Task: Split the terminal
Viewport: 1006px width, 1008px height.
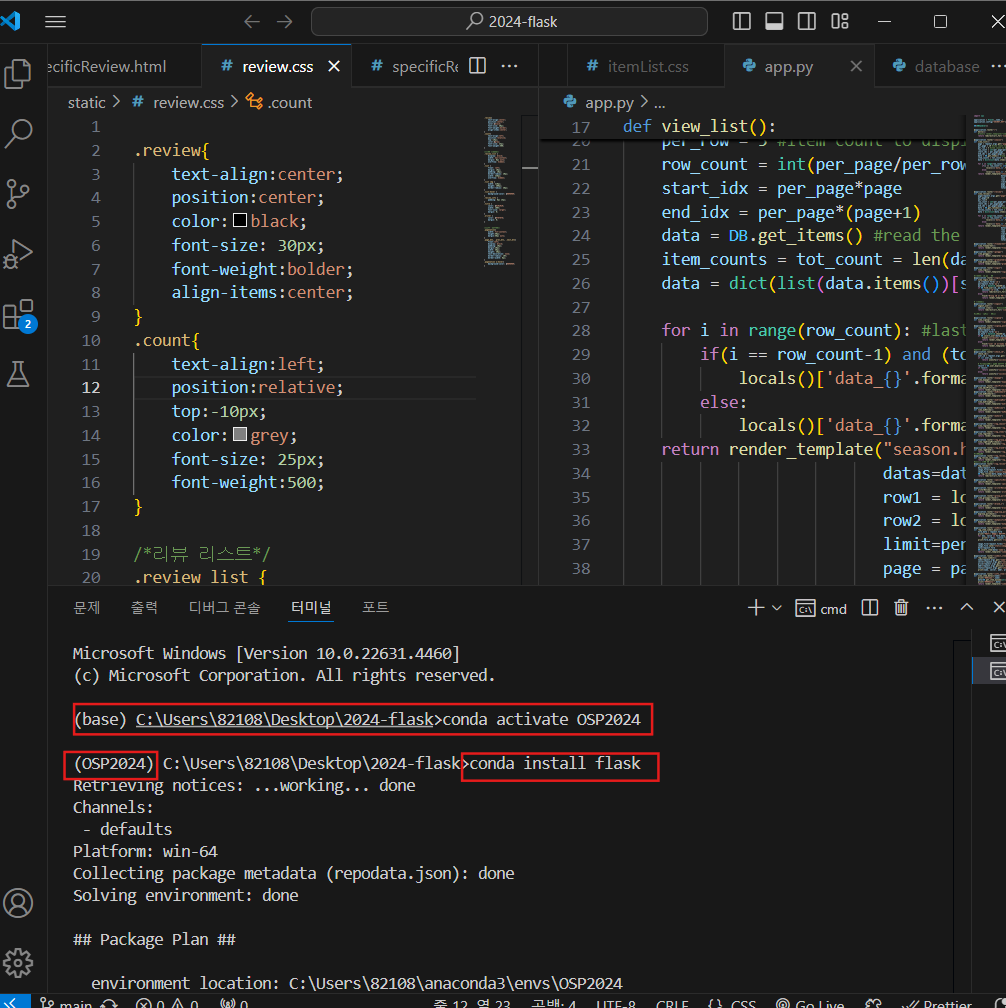Action: (870, 608)
